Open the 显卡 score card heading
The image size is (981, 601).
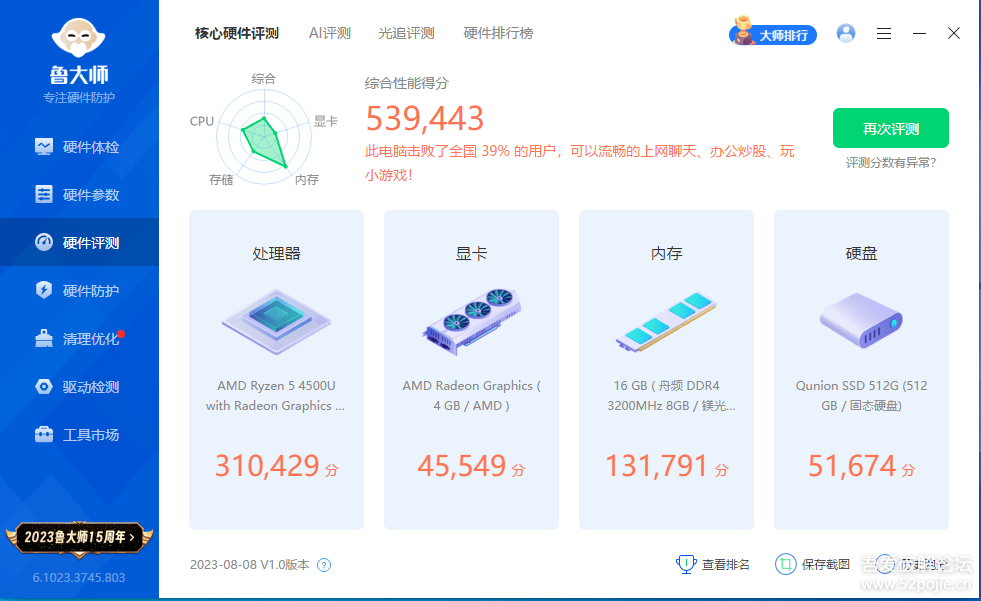(471, 253)
